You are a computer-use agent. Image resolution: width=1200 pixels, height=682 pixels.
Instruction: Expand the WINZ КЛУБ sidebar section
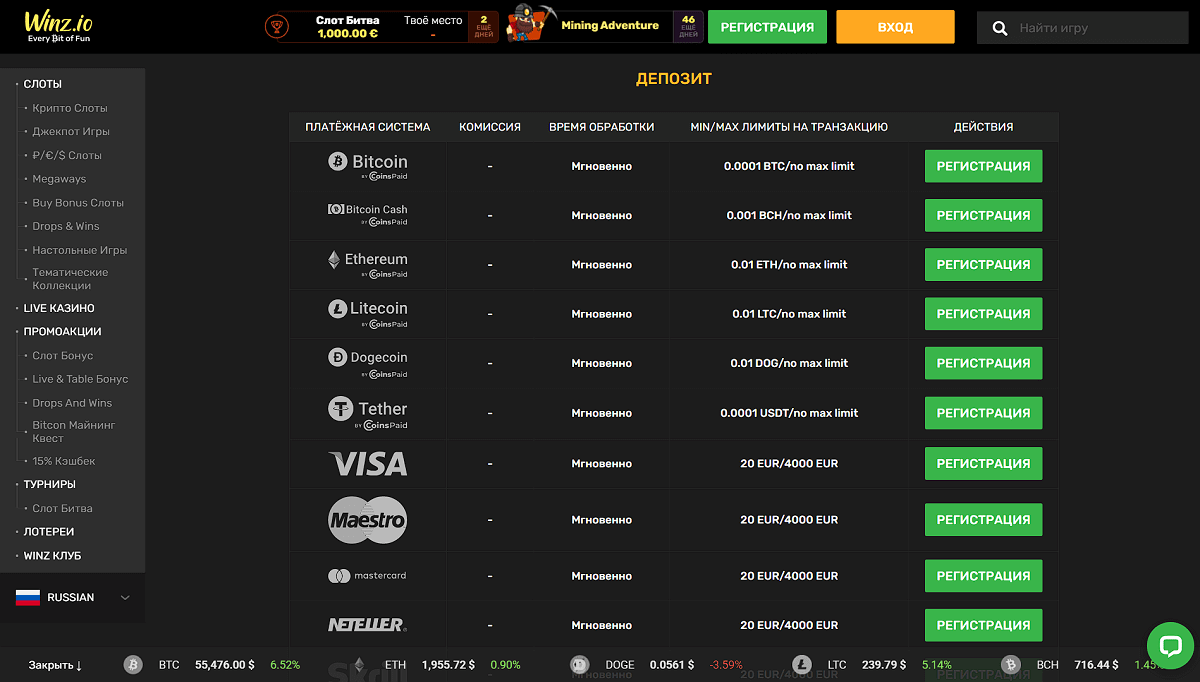pyautogui.click(x=52, y=555)
